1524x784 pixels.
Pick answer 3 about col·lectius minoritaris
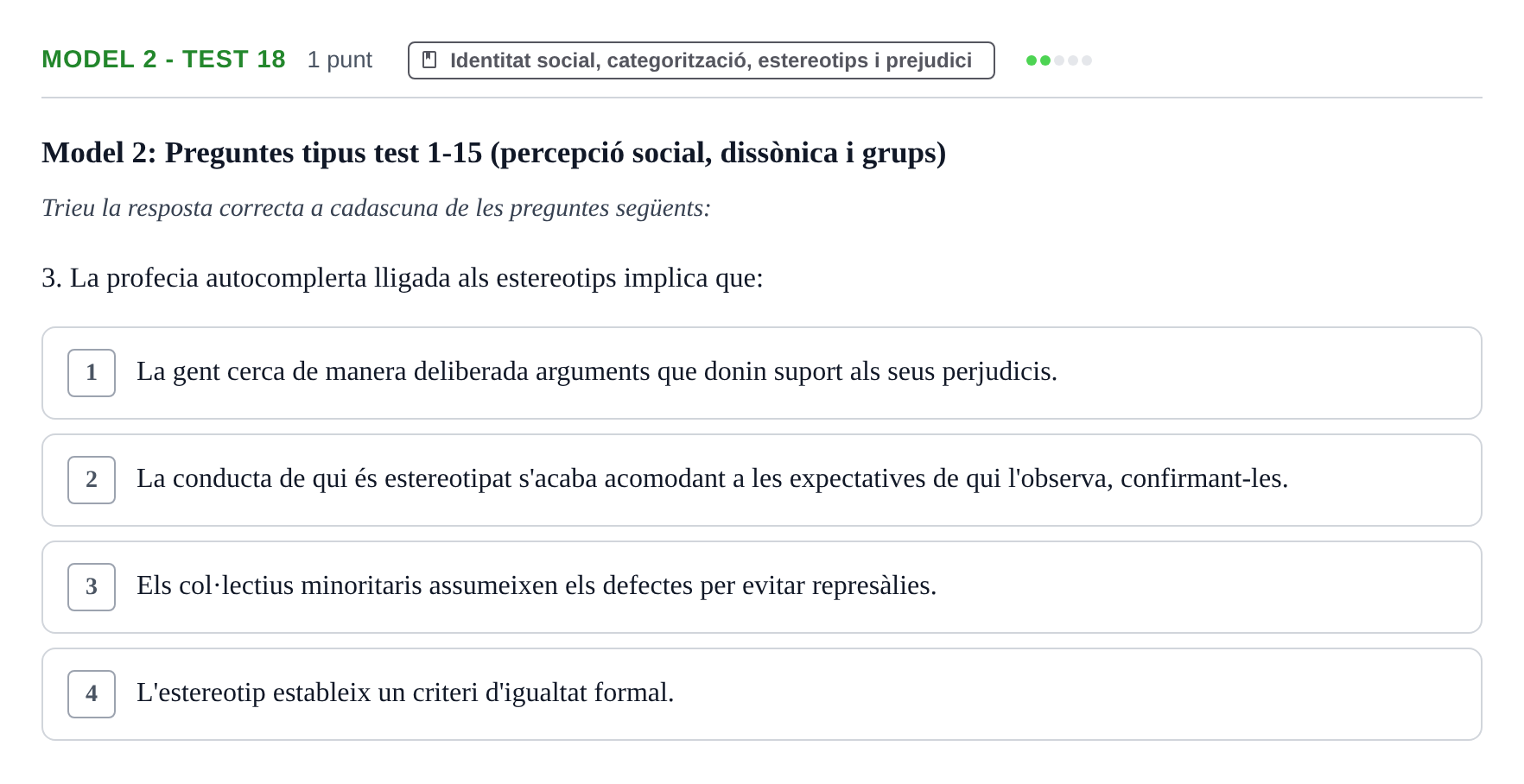pyautogui.click(x=761, y=587)
